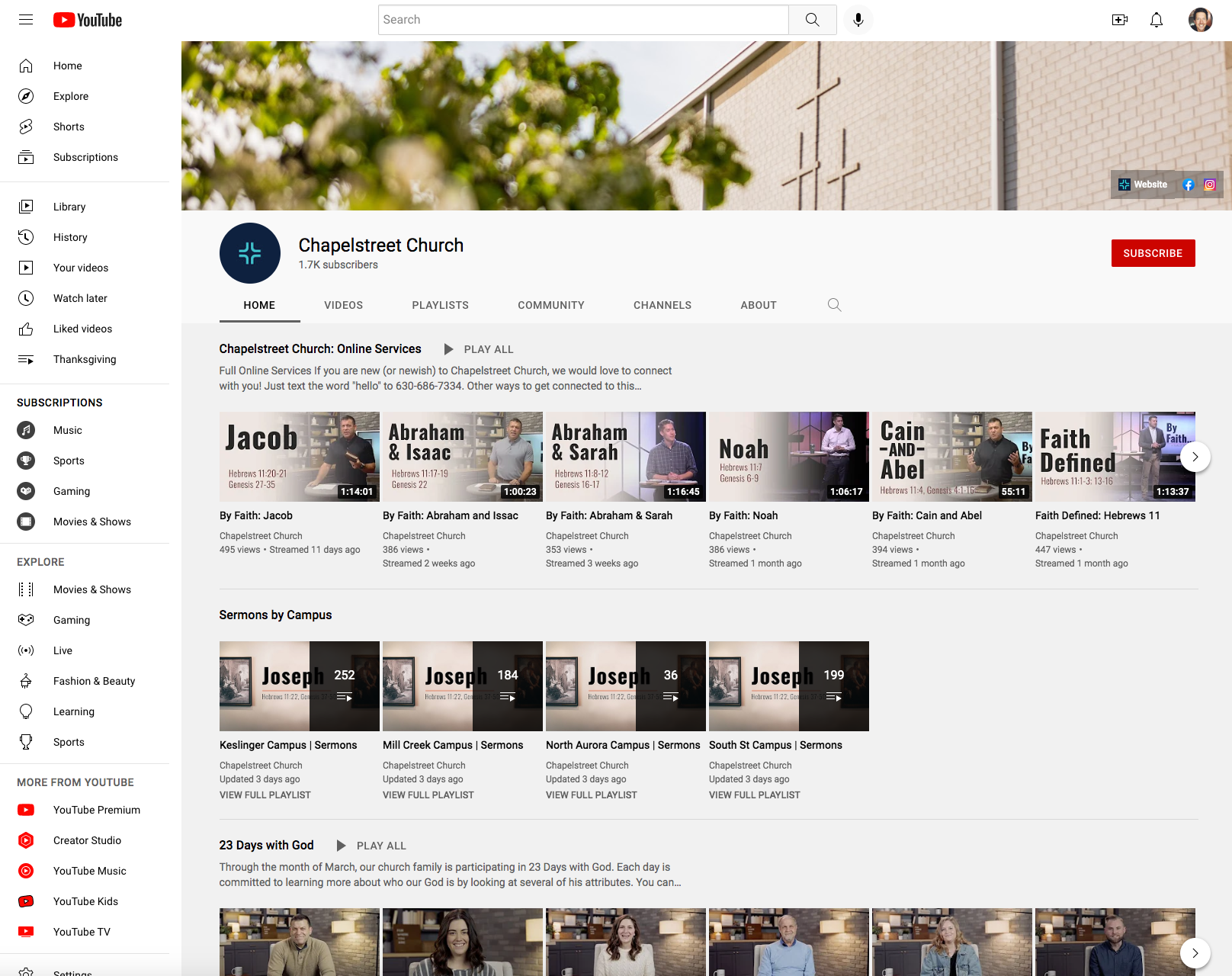Open YouTube Music
Image resolution: width=1232 pixels, height=976 pixels.
pyautogui.click(x=85, y=871)
